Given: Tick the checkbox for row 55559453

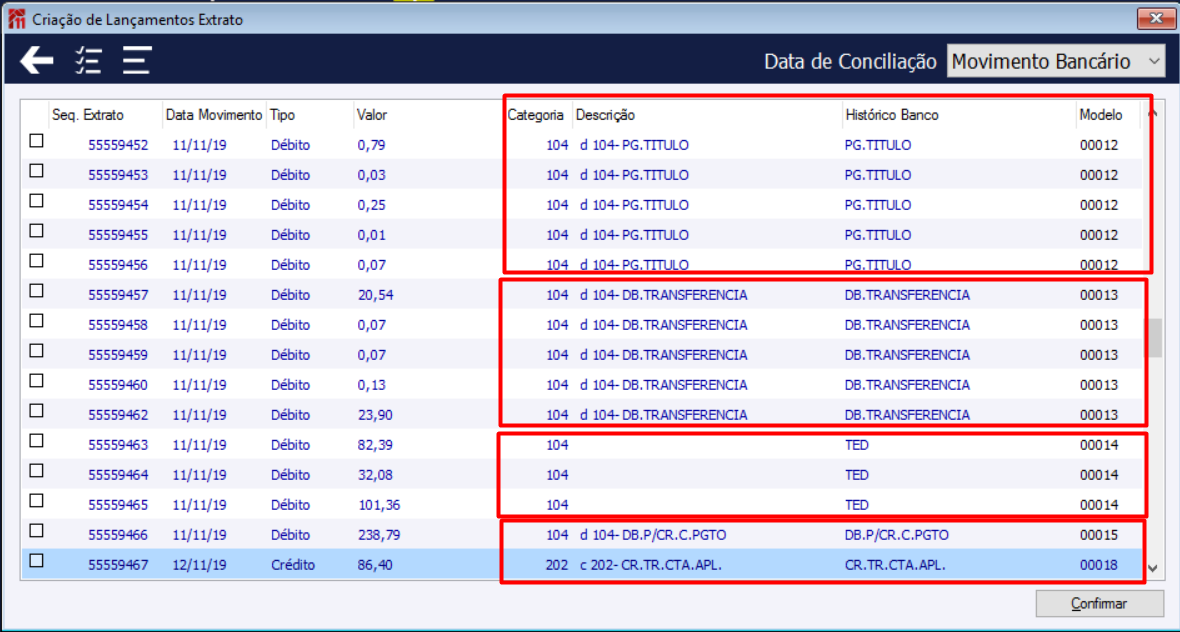Looking at the screenshot, I should (x=36, y=171).
